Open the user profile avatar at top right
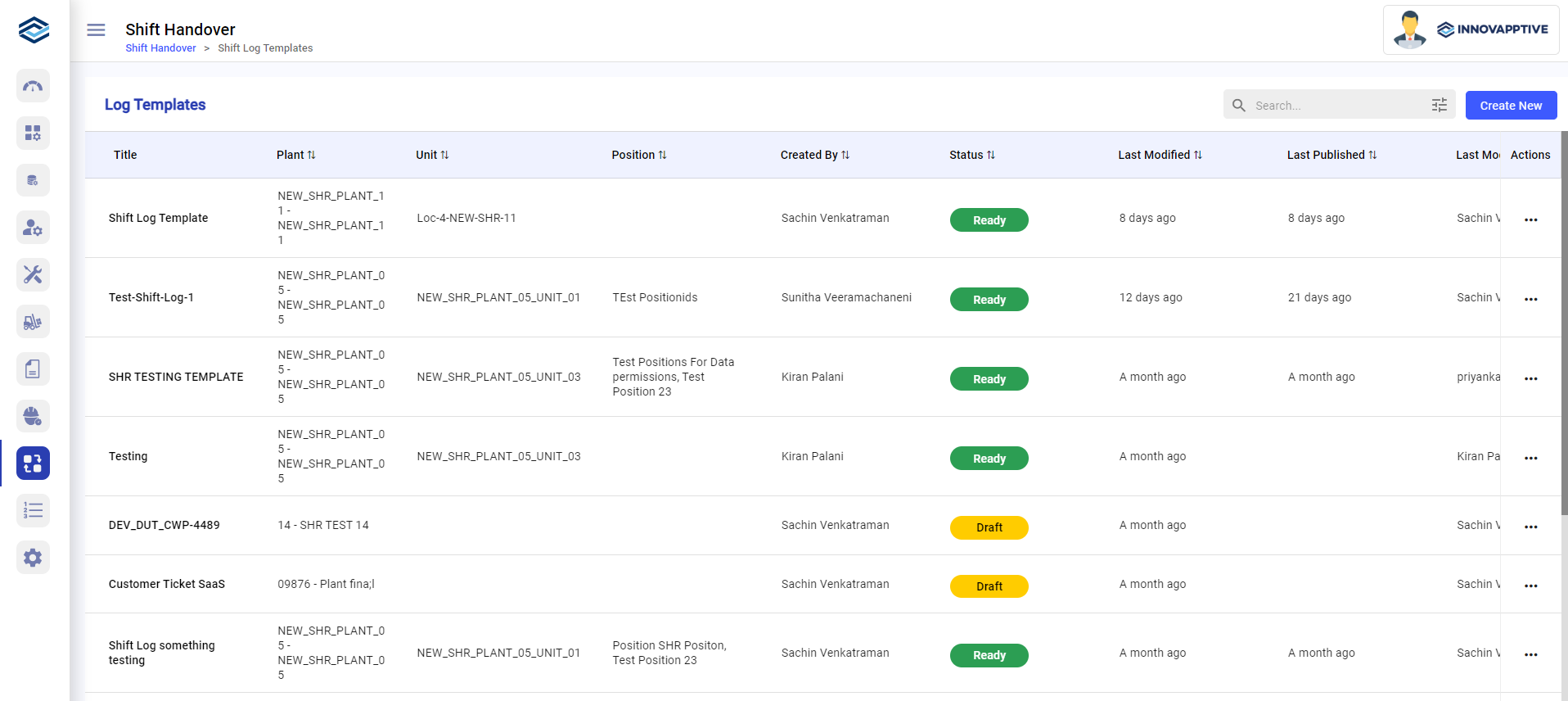This screenshot has height=701, width=1568. (1409, 30)
